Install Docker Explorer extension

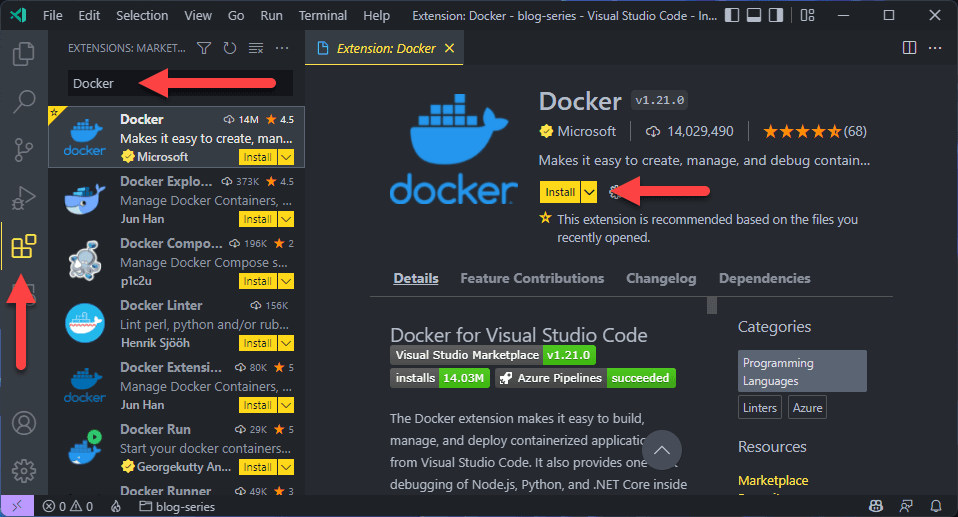coord(258,219)
